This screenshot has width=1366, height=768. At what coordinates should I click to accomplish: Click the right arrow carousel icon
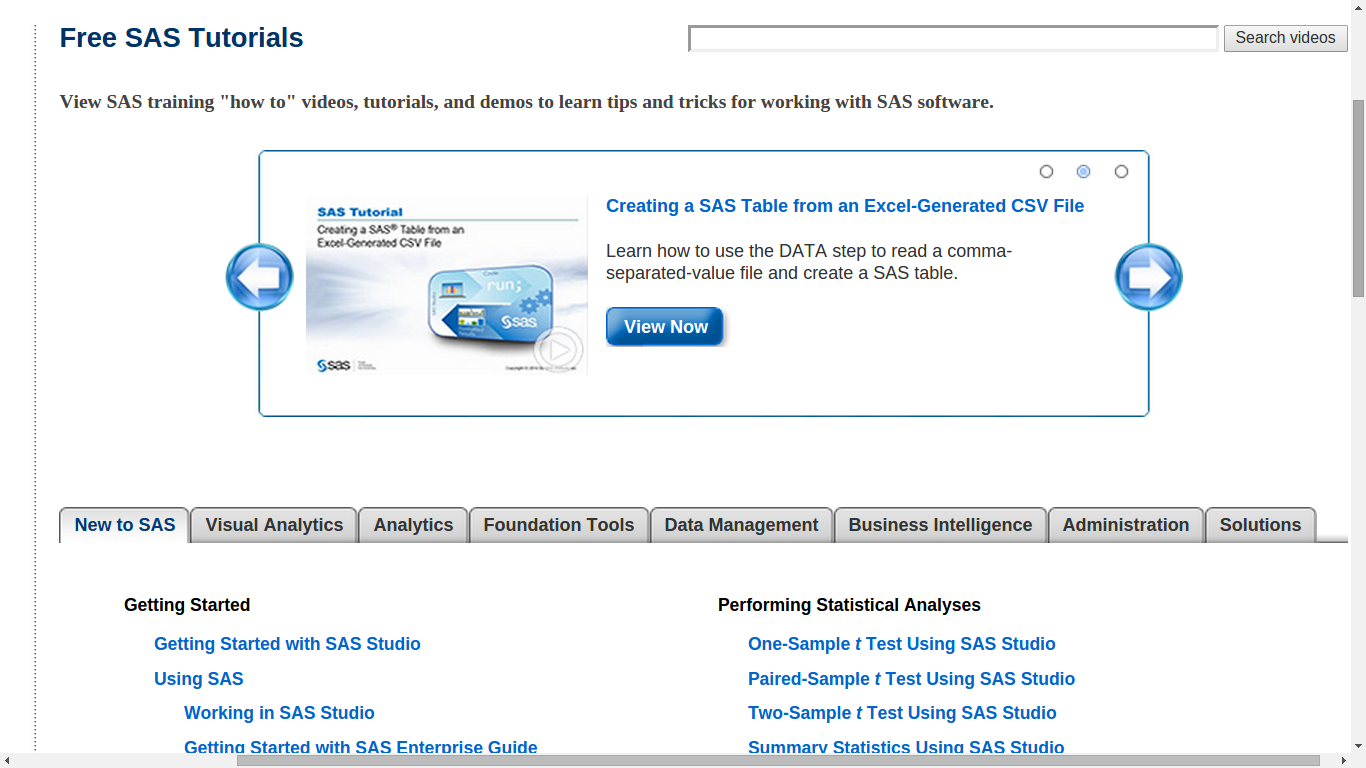pos(1148,277)
